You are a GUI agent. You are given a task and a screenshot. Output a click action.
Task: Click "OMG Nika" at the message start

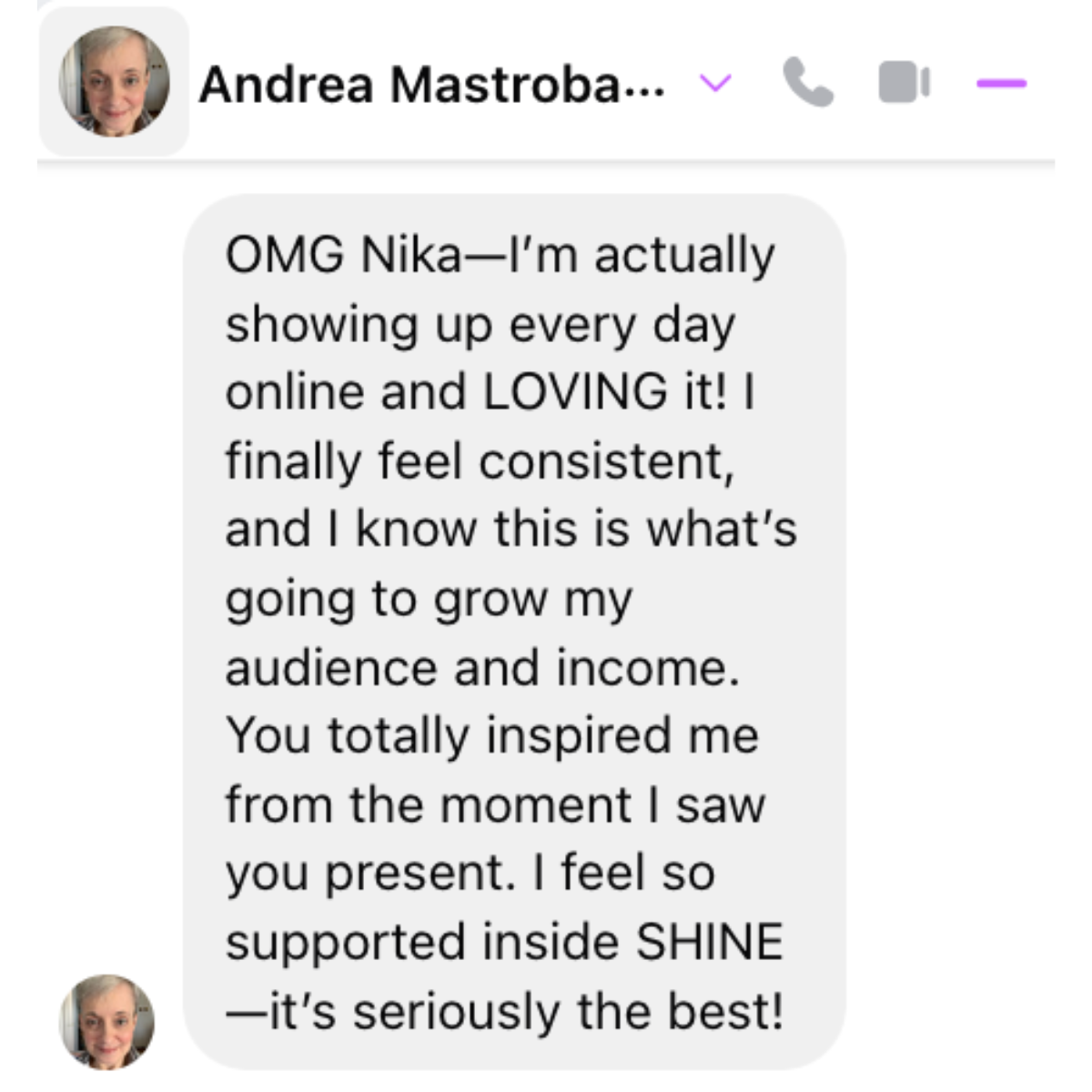click(344, 254)
